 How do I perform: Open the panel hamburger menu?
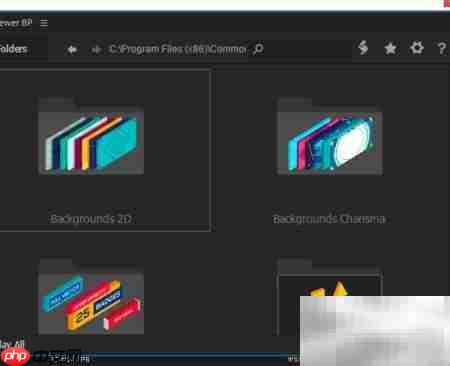(44, 23)
